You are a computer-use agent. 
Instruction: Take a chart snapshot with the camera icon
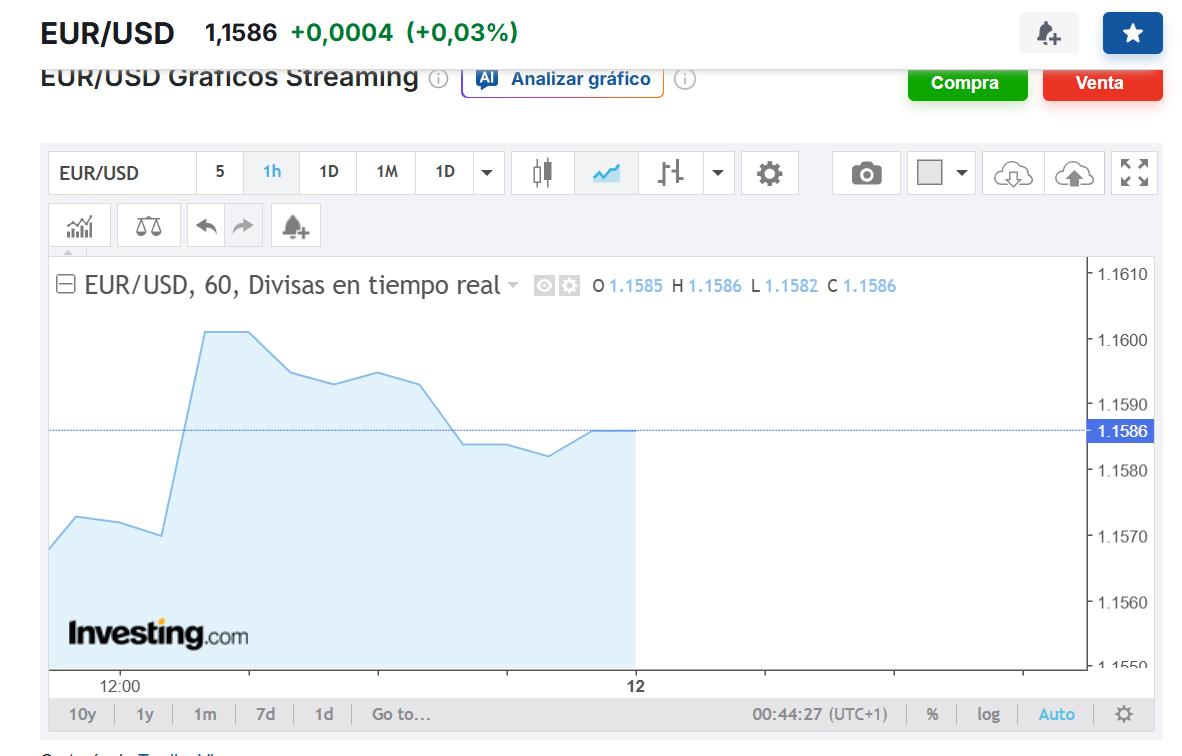pyautogui.click(x=866, y=173)
